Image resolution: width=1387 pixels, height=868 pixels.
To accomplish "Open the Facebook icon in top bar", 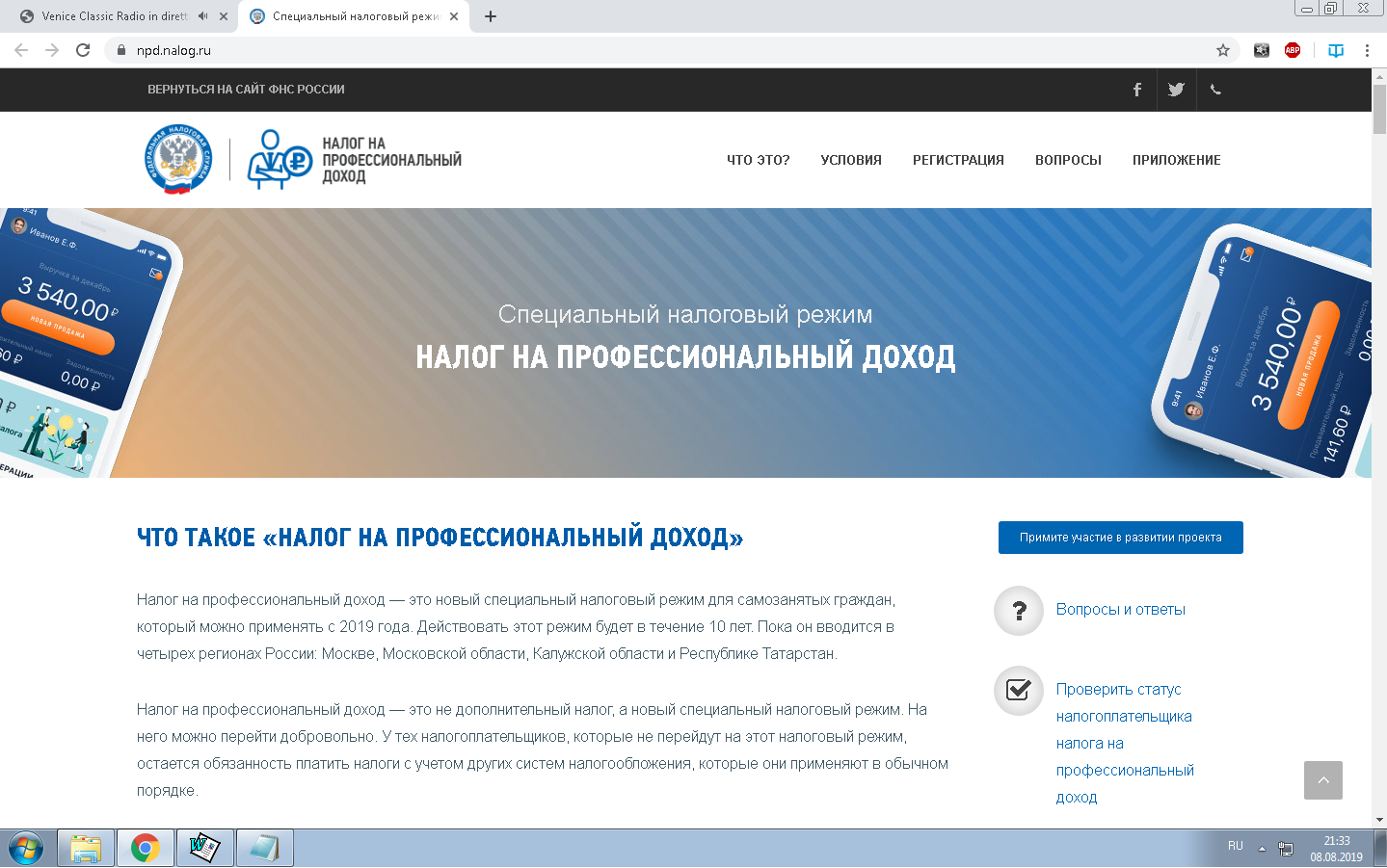I will coord(1137,90).
